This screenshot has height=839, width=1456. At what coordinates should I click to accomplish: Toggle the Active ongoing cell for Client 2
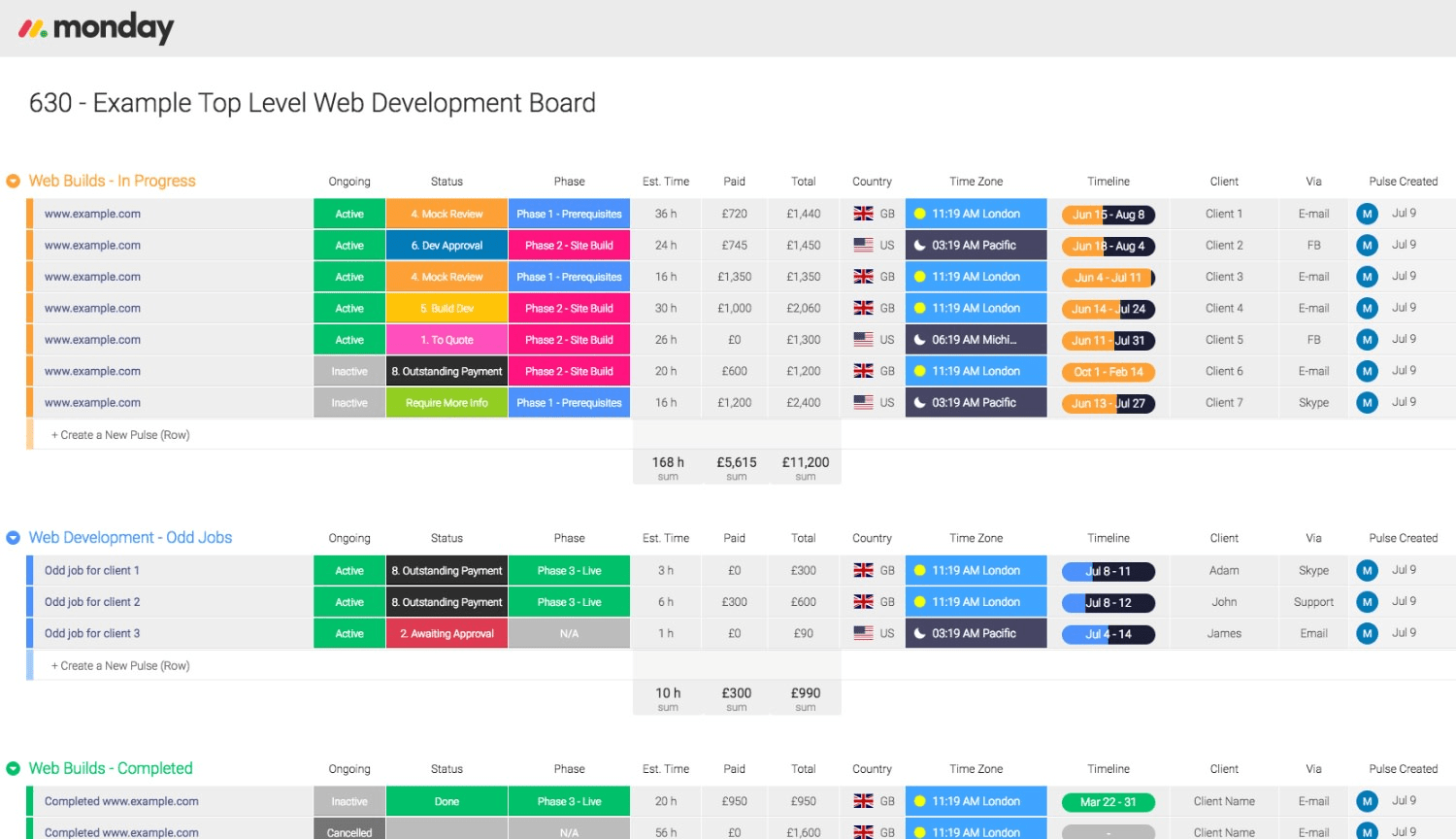pos(349,246)
